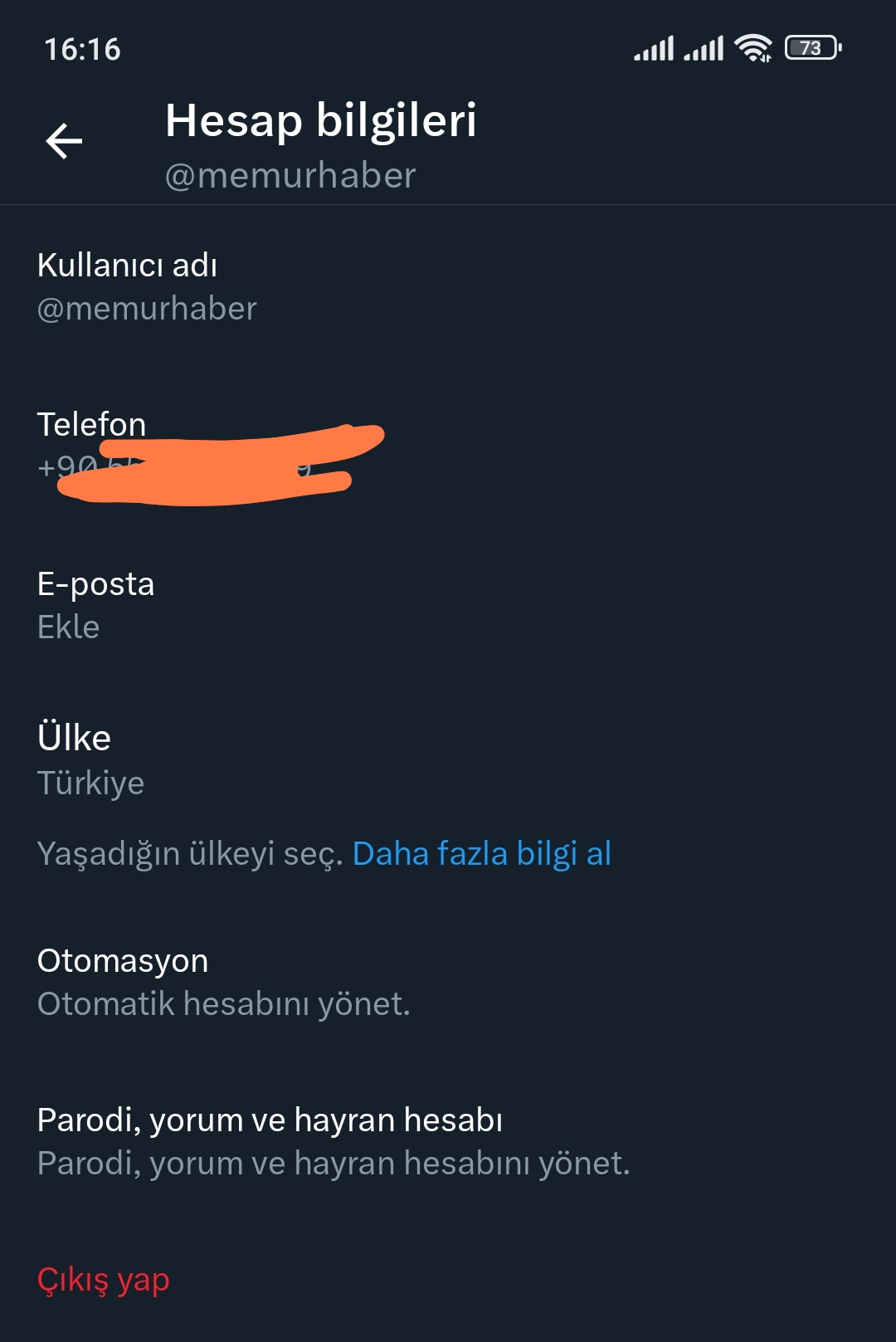The height and width of the screenshot is (1342, 896).
Task: Tap the red Çıkış yap button
Action: 104,1281
